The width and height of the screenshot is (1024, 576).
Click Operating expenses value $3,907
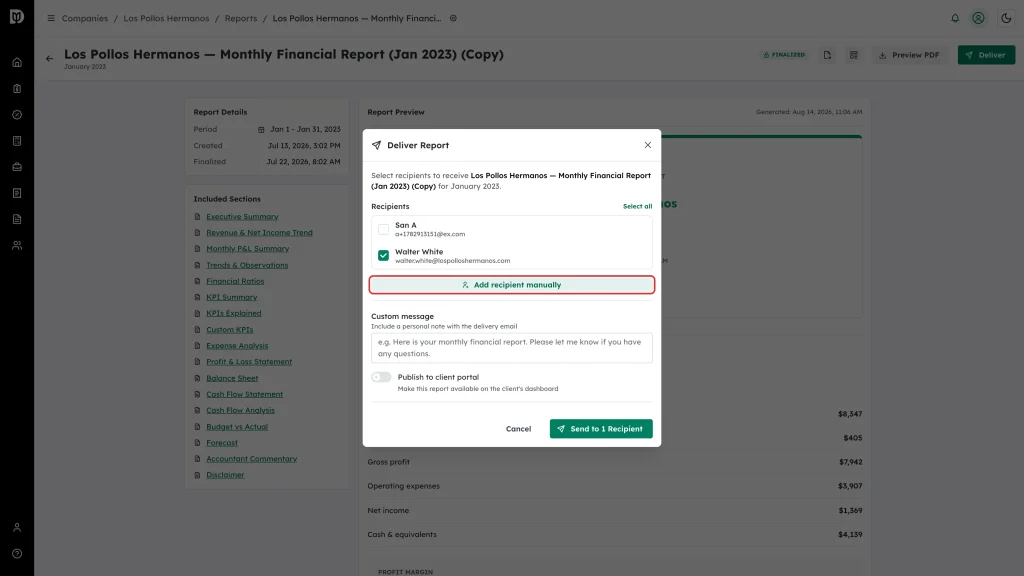[850, 486]
